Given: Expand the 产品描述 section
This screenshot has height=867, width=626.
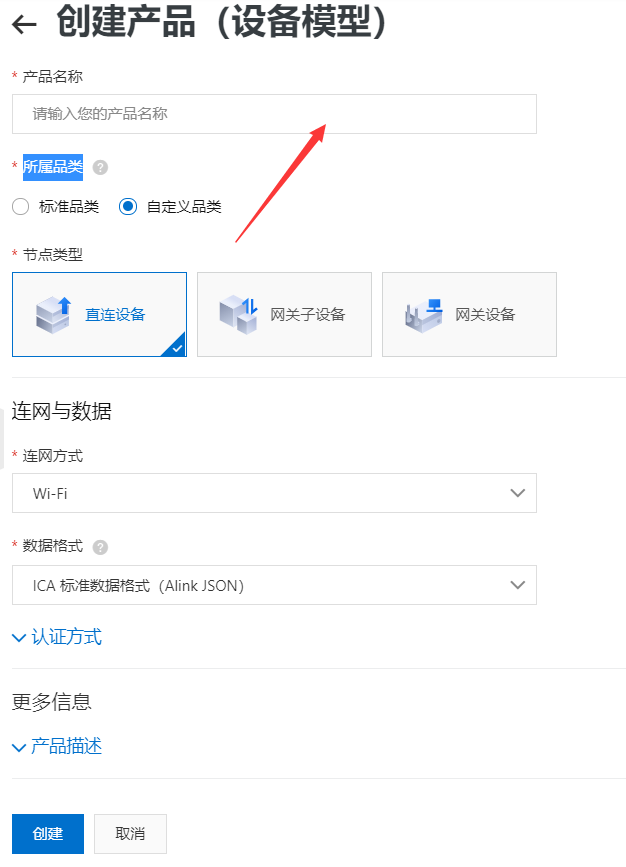Looking at the screenshot, I should (x=57, y=746).
